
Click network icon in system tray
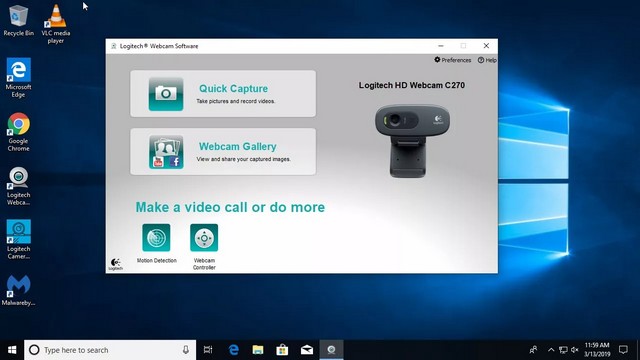563,350
